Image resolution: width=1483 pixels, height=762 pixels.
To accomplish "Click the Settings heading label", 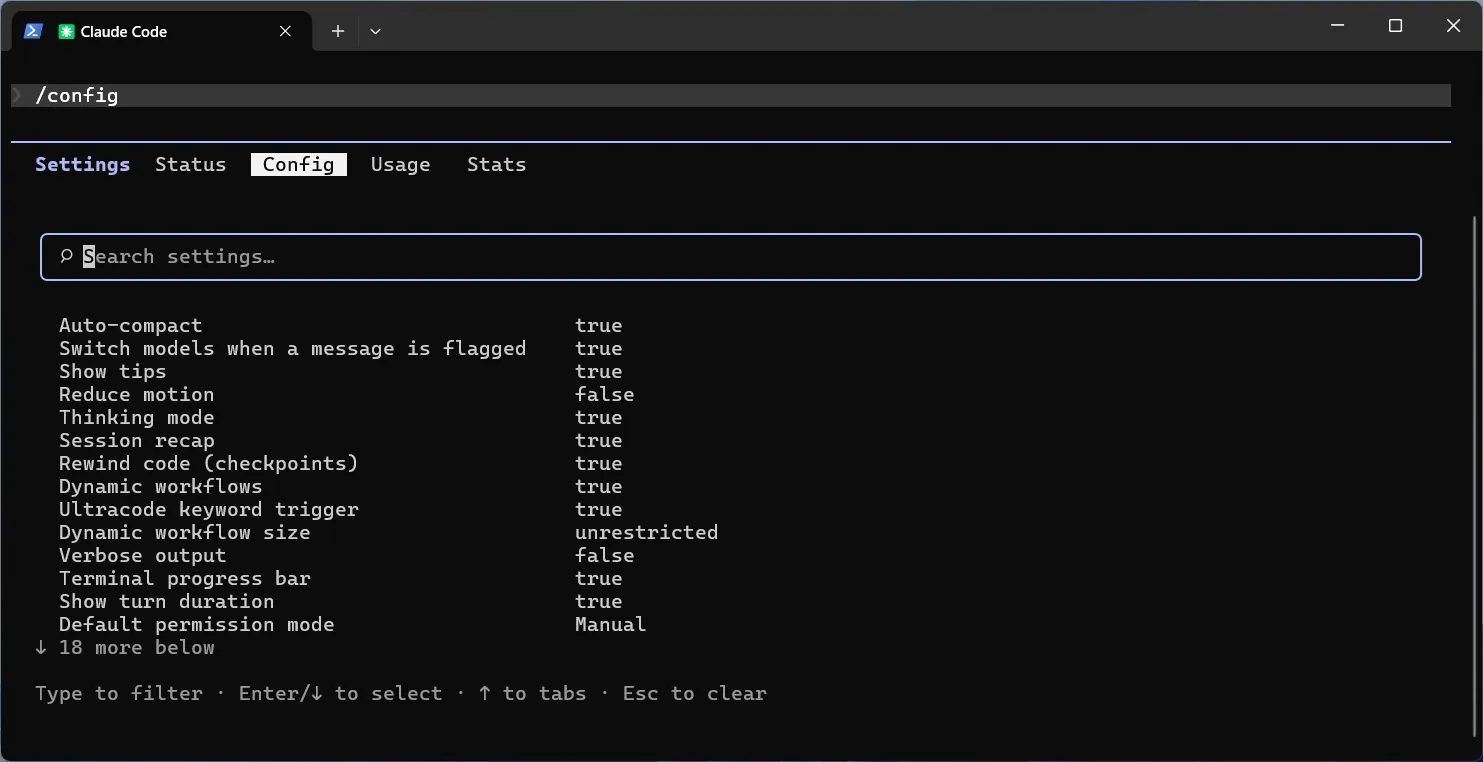I will 83,165.
